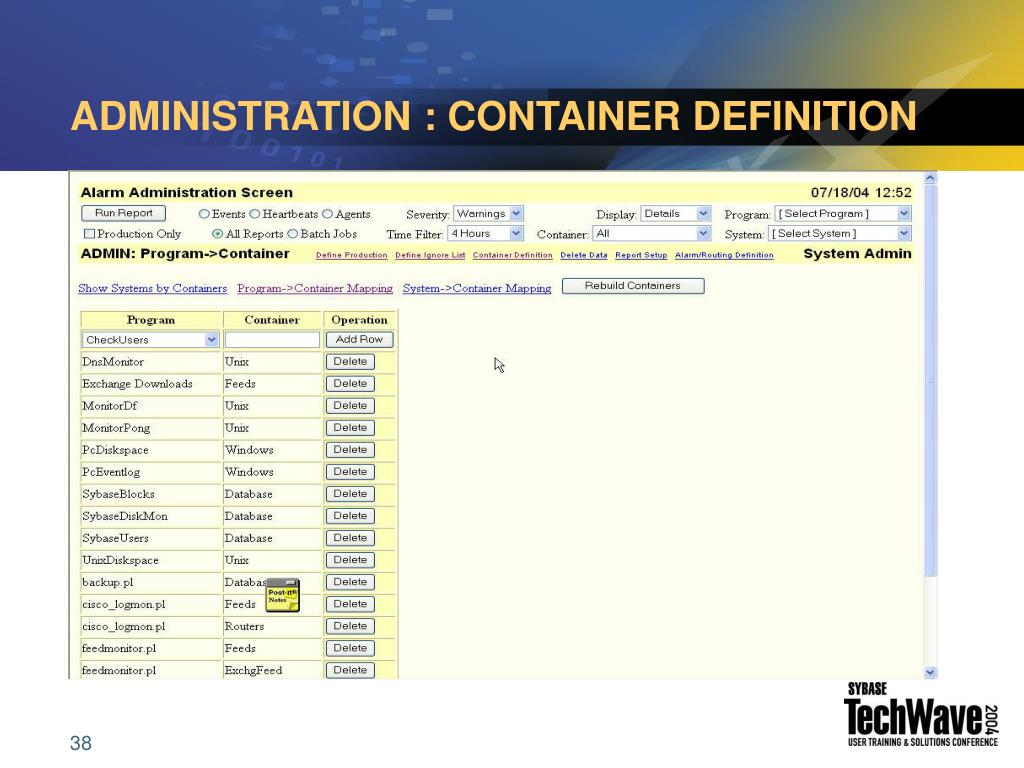This screenshot has width=1024, height=768.
Task: Delete the SybaseBlocks row
Action: coord(350,494)
